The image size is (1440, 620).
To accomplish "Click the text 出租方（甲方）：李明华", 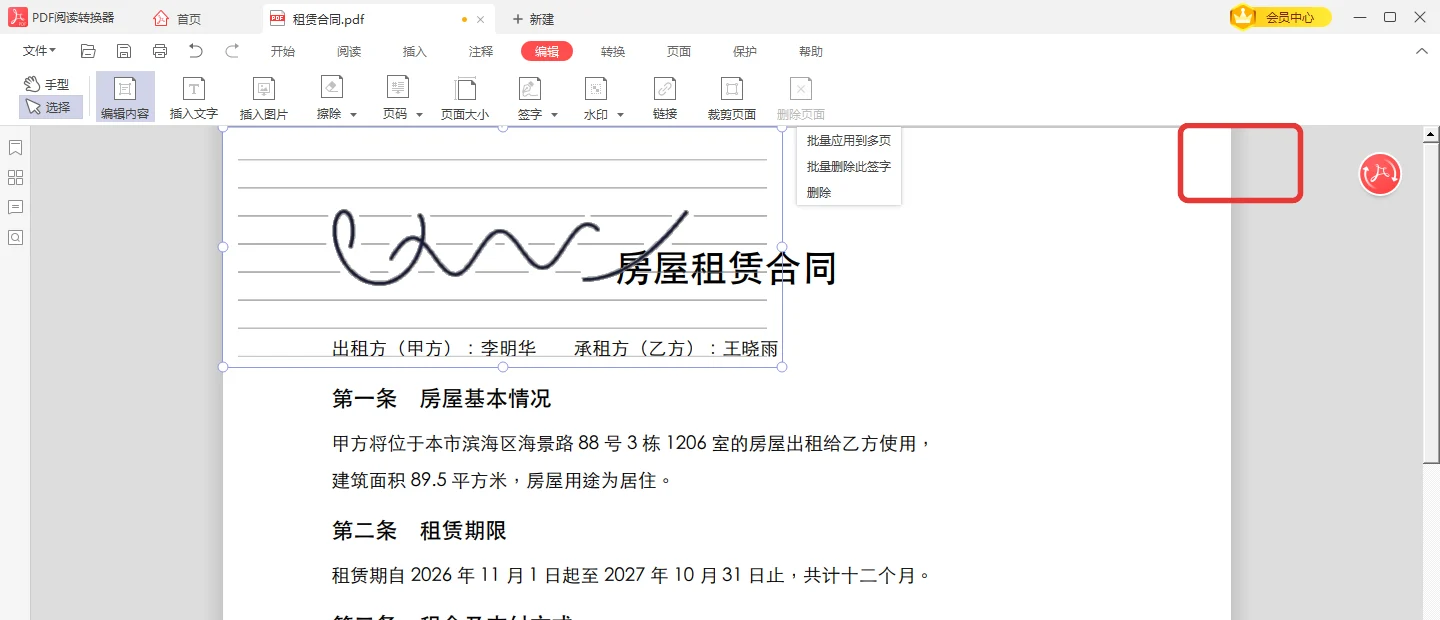I will pos(434,349).
